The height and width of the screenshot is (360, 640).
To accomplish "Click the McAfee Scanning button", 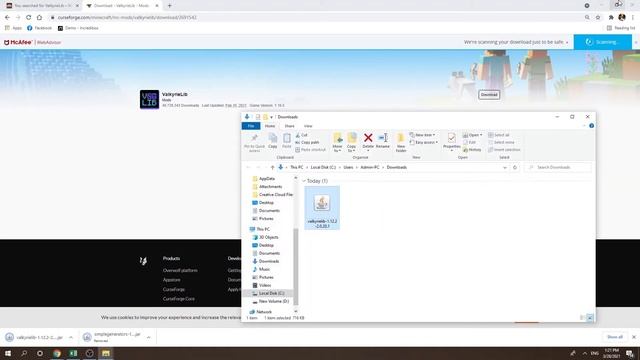I will [x=602, y=42].
